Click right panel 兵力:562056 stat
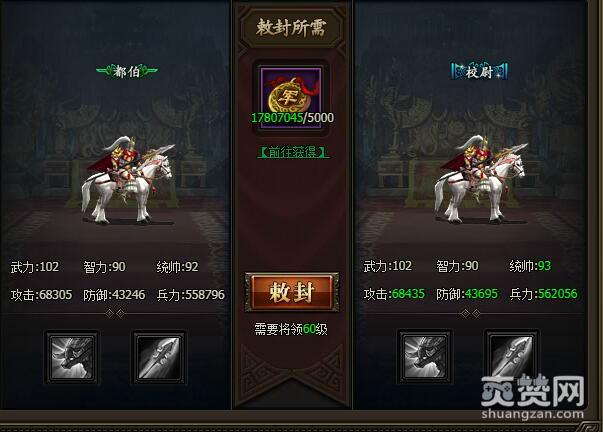The height and width of the screenshot is (432, 603). (x=543, y=294)
